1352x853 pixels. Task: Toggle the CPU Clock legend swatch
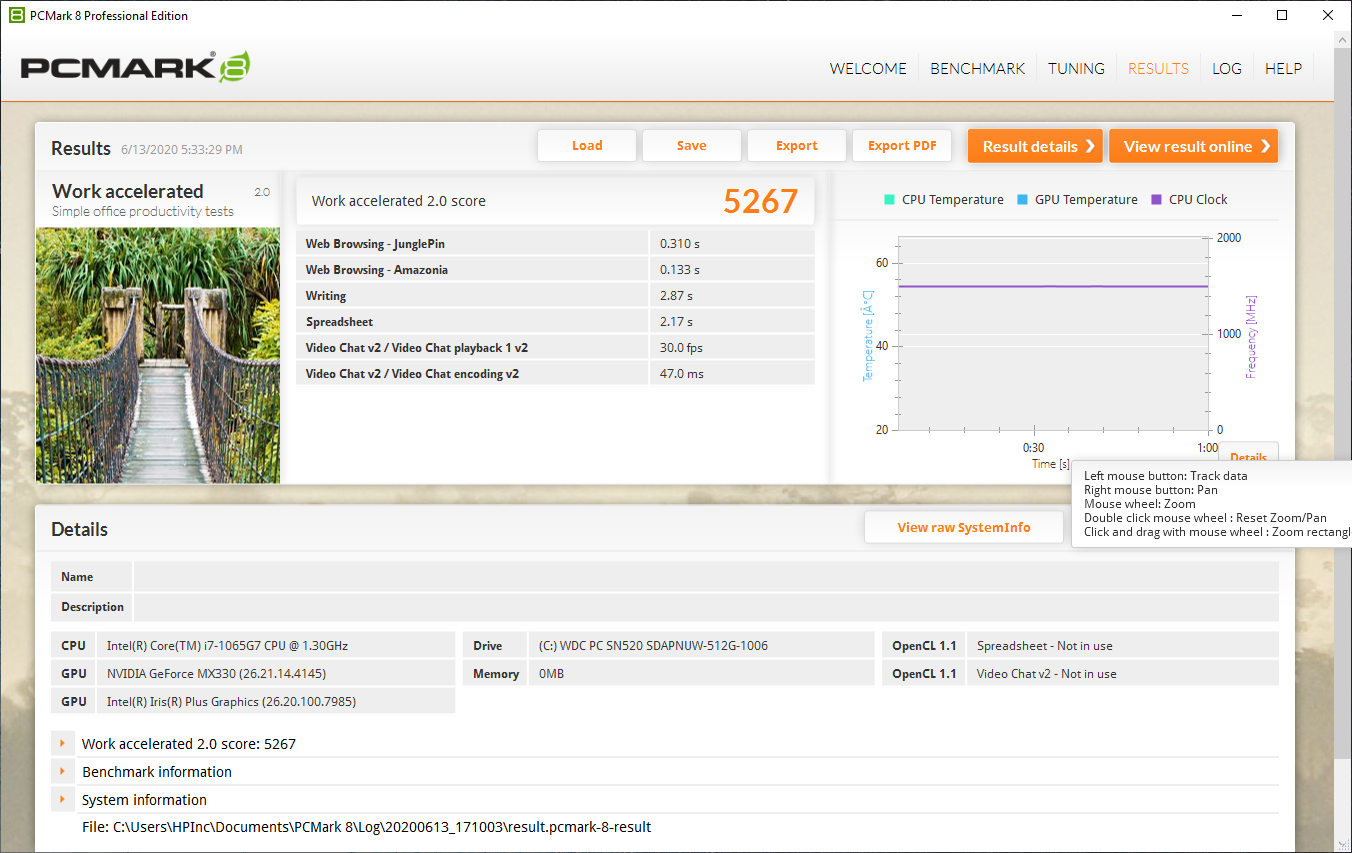click(1157, 199)
